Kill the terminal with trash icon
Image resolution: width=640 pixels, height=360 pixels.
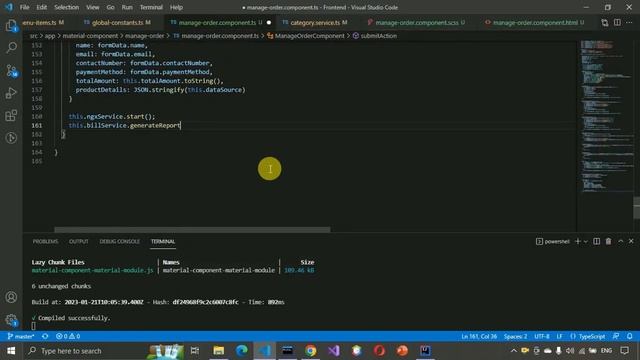coord(608,241)
